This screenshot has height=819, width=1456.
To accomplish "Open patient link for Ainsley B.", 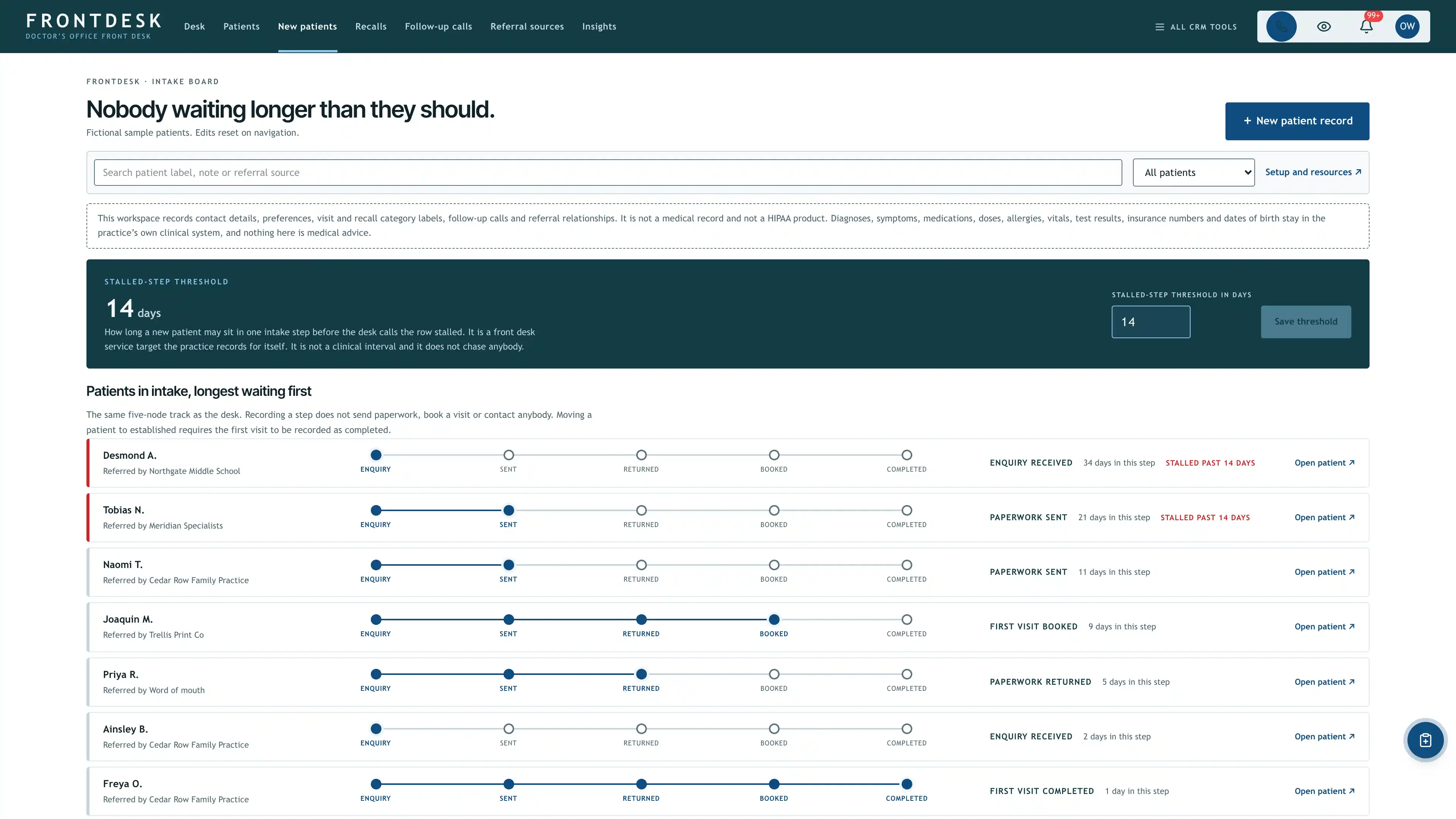I will (x=1324, y=736).
